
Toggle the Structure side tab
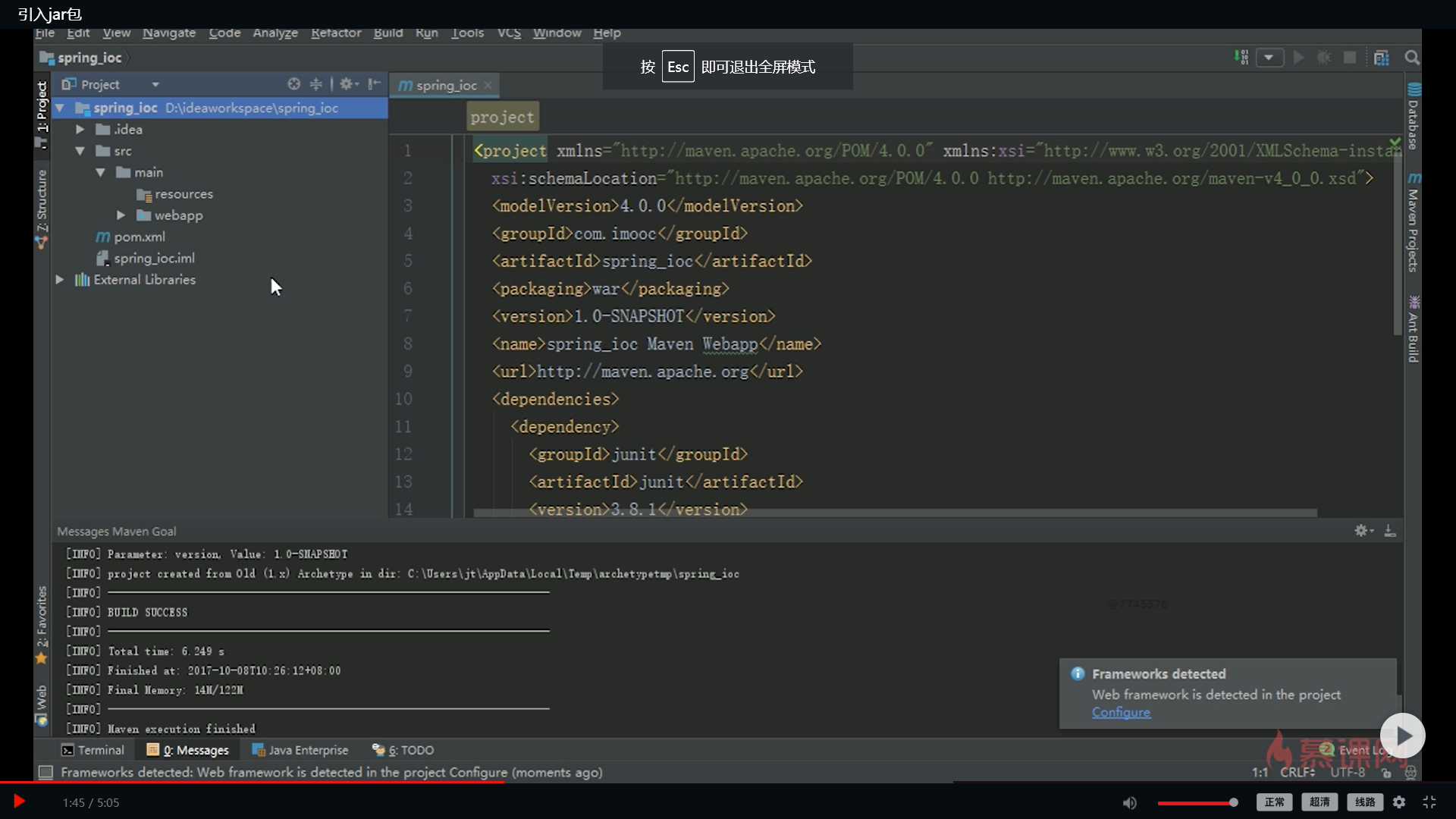42,210
